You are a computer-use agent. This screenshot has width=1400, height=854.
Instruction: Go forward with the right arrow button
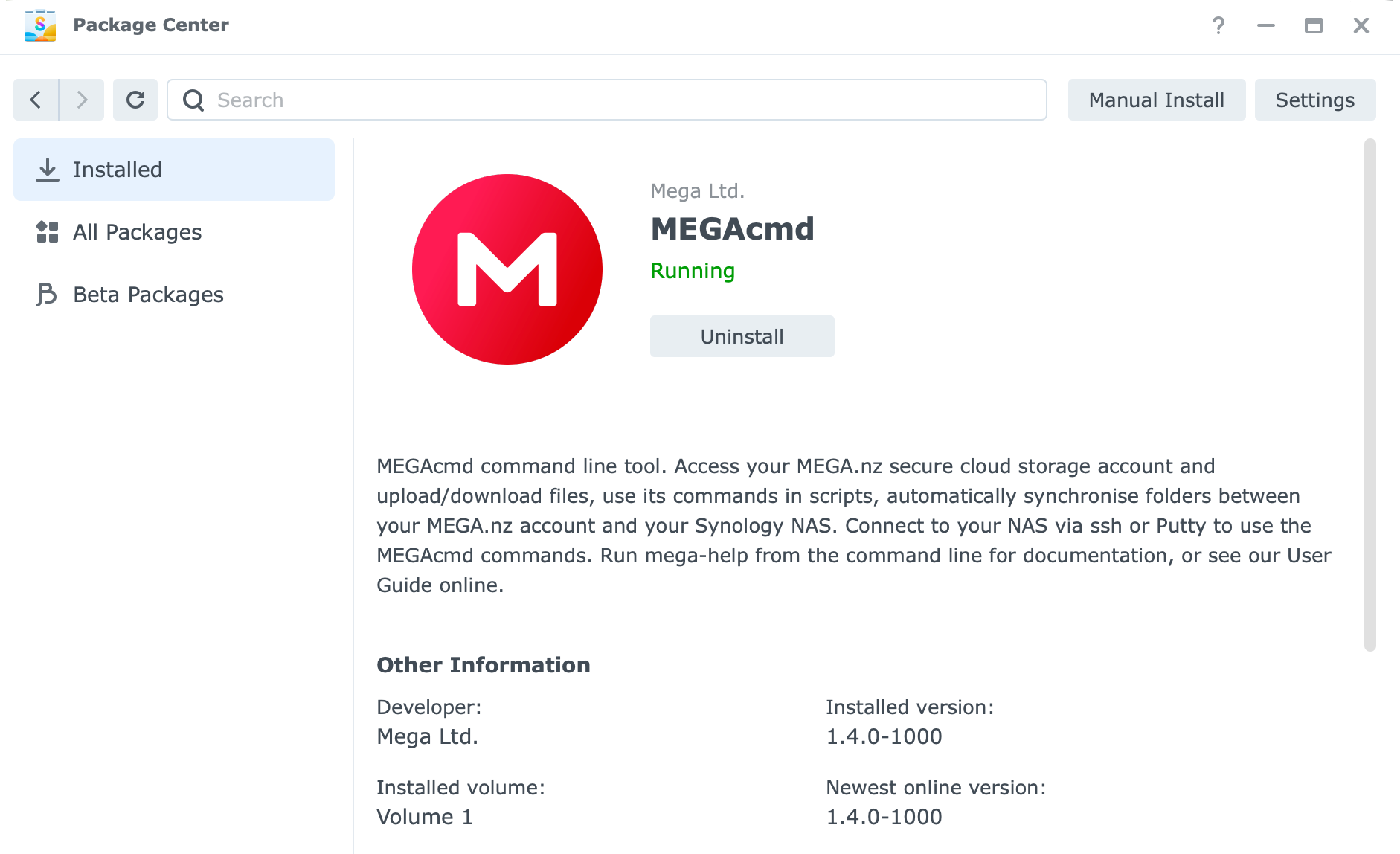82,100
